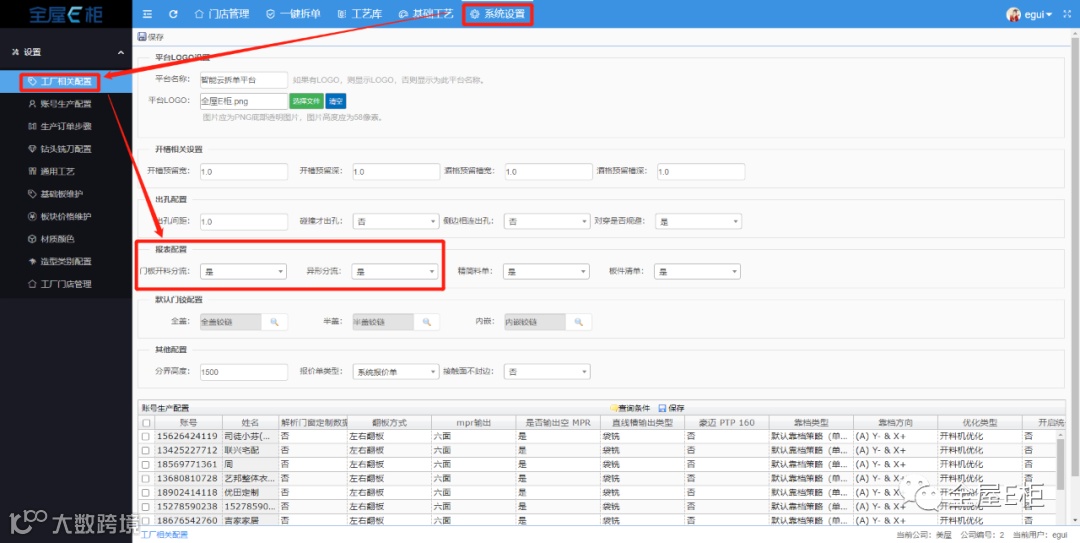Open 钻头铣刀配置 in the sidebar
This screenshot has height=543, width=1080.
[65, 149]
